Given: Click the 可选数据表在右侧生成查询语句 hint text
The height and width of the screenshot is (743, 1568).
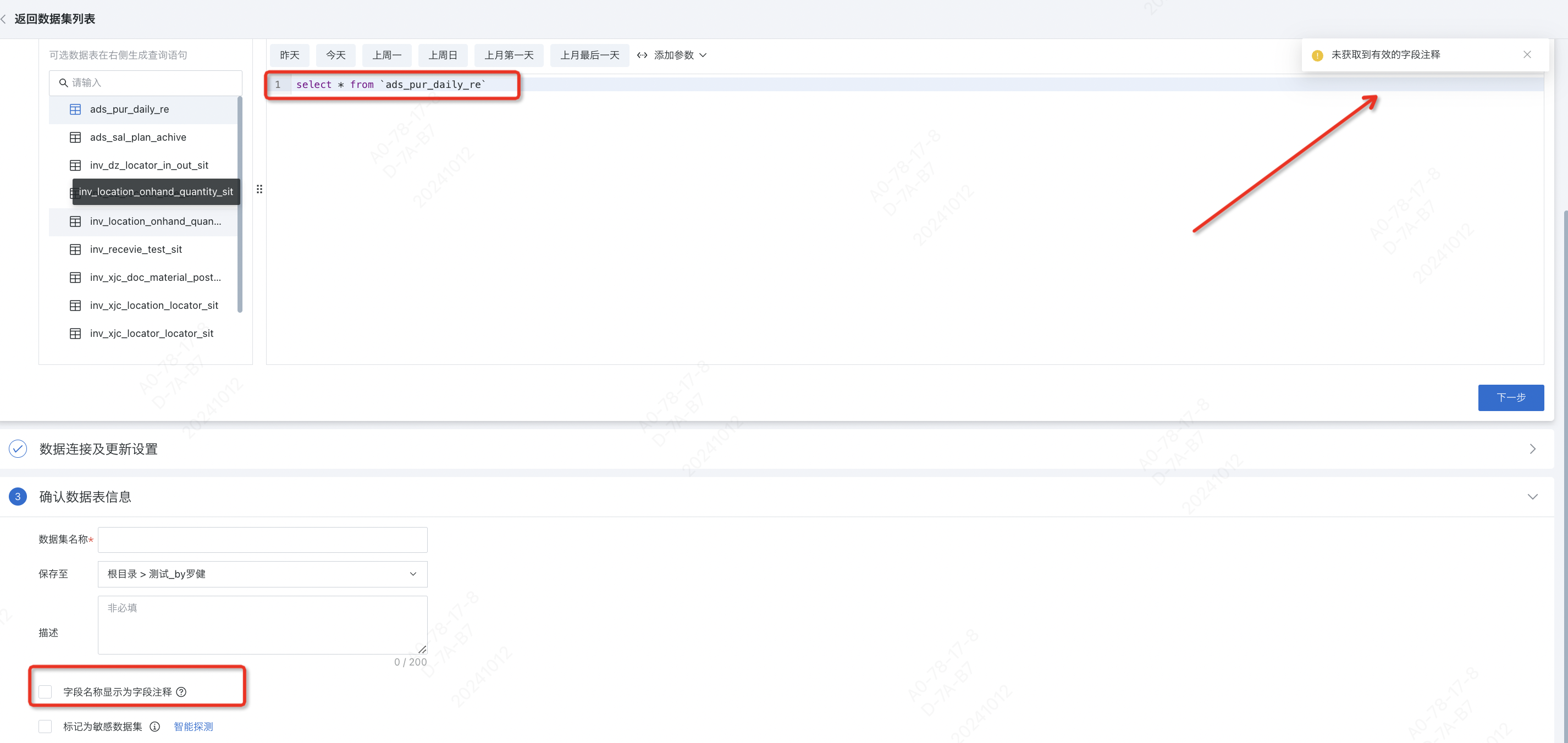Looking at the screenshot, I should (x=118, y=56).
